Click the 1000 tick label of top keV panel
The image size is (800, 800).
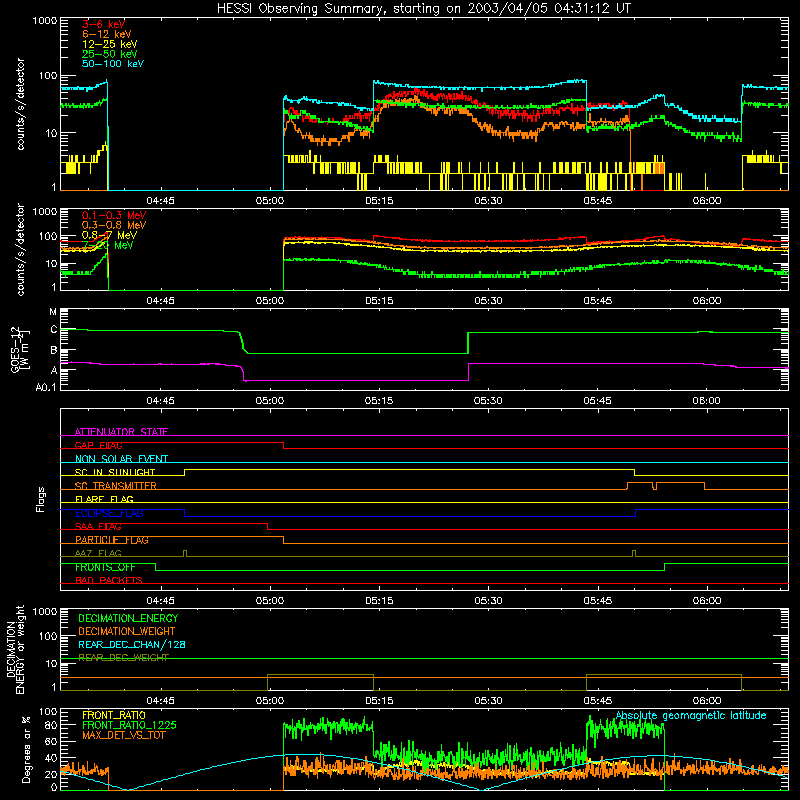click(x=45, y=21)
